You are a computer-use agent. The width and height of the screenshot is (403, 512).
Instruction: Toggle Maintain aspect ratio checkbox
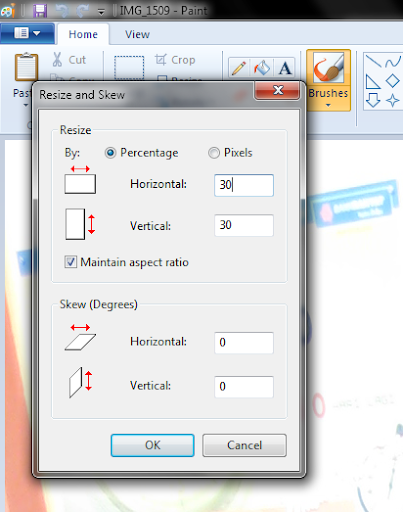[71, 262]
